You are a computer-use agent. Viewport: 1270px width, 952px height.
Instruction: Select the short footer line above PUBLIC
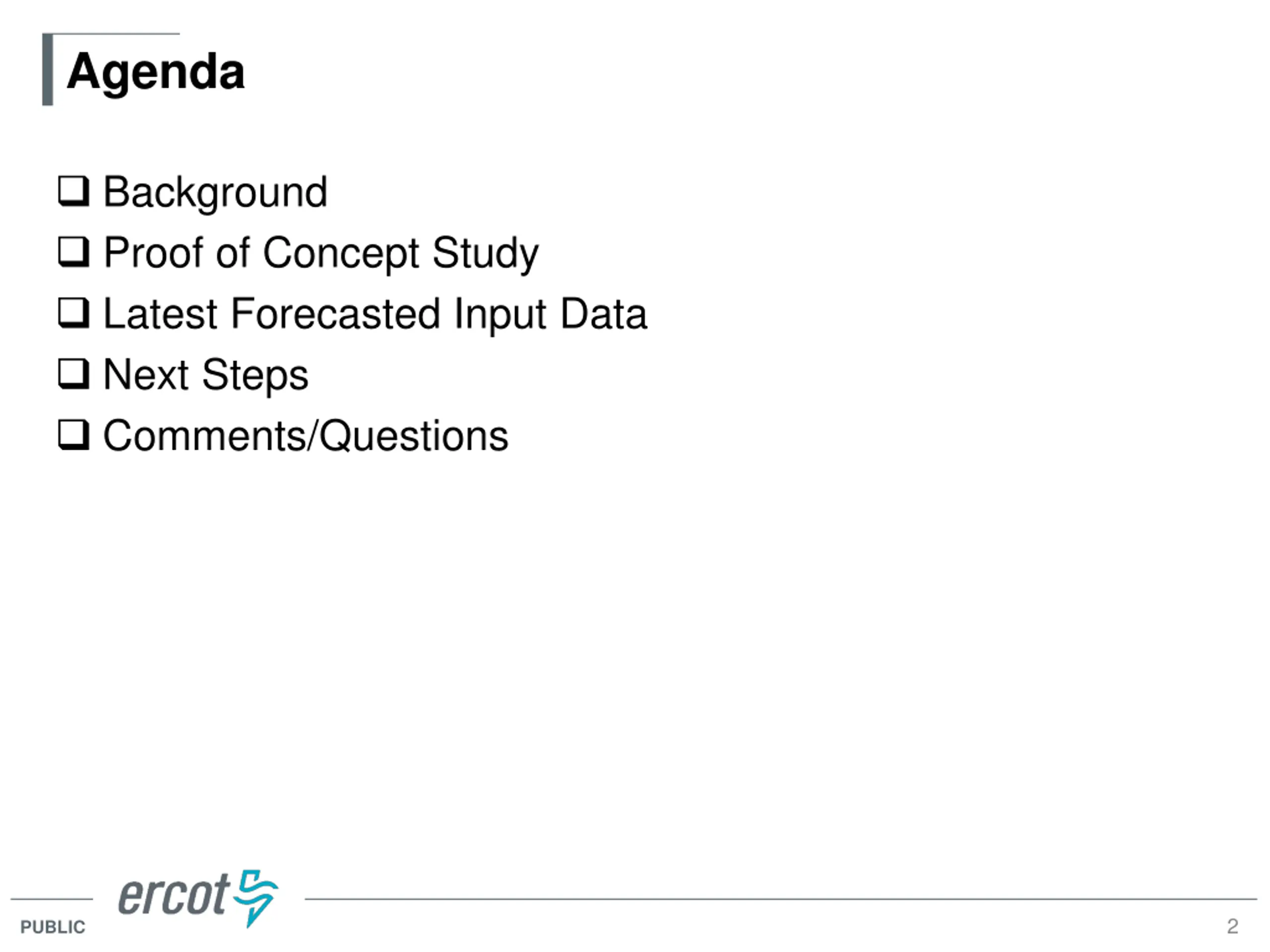pos(52,899)
